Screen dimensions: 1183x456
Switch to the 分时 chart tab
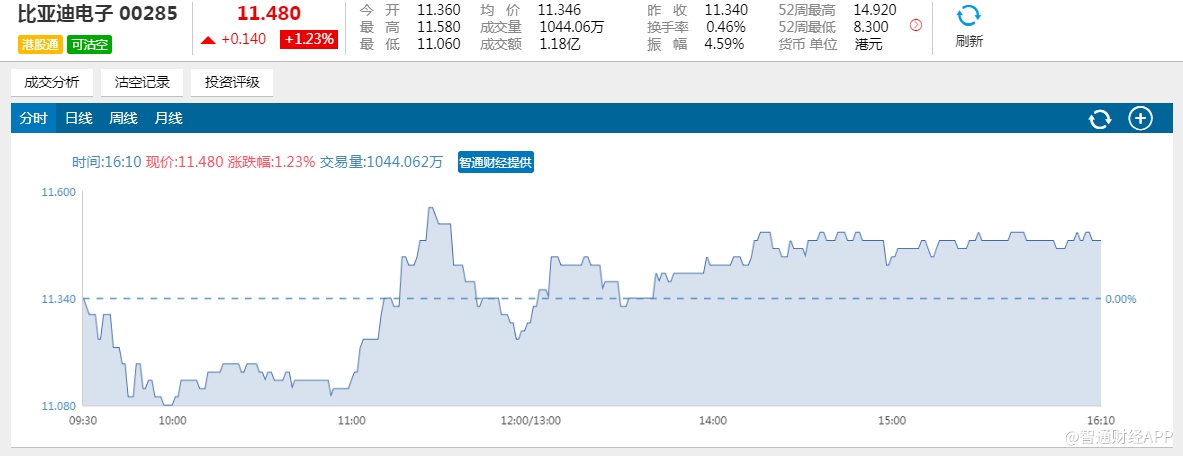click(x=33, y=119)
